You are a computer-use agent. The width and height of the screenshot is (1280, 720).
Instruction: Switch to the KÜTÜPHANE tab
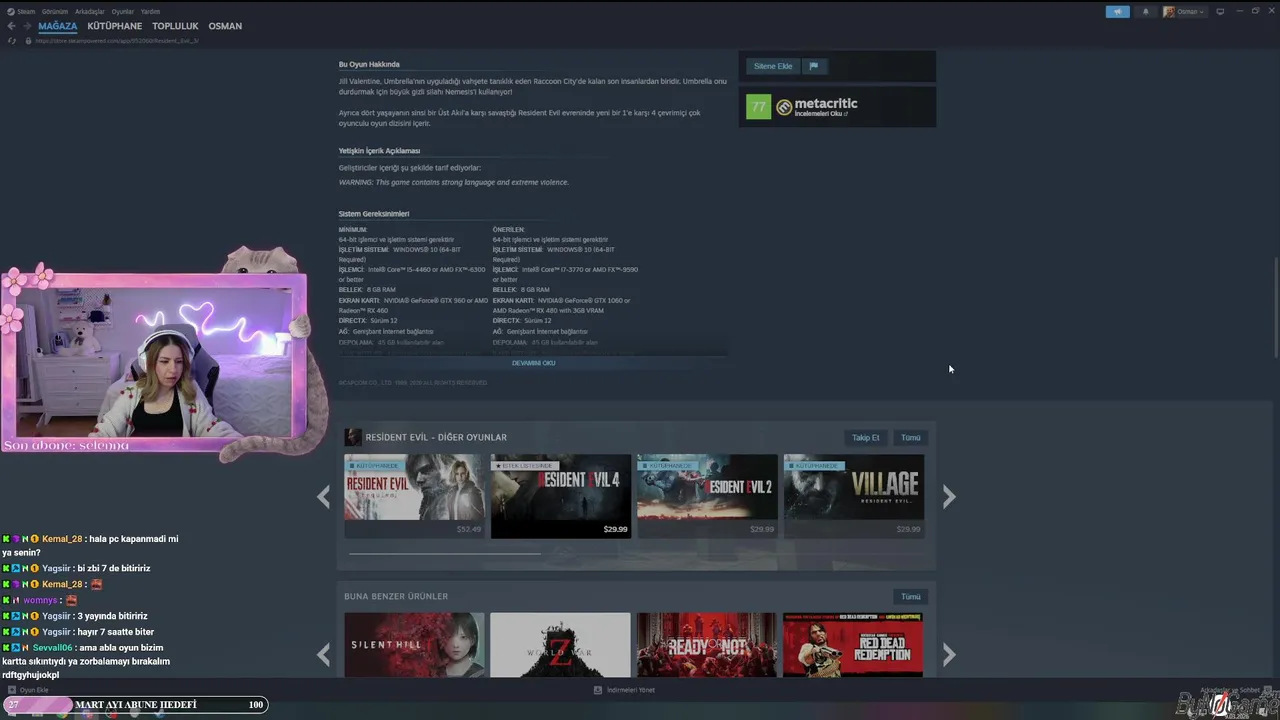[115, 26]
